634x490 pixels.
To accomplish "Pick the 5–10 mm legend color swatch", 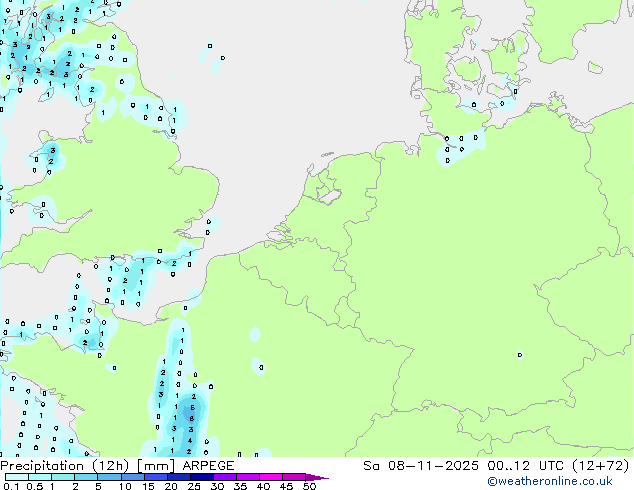I will pos(110,477).
